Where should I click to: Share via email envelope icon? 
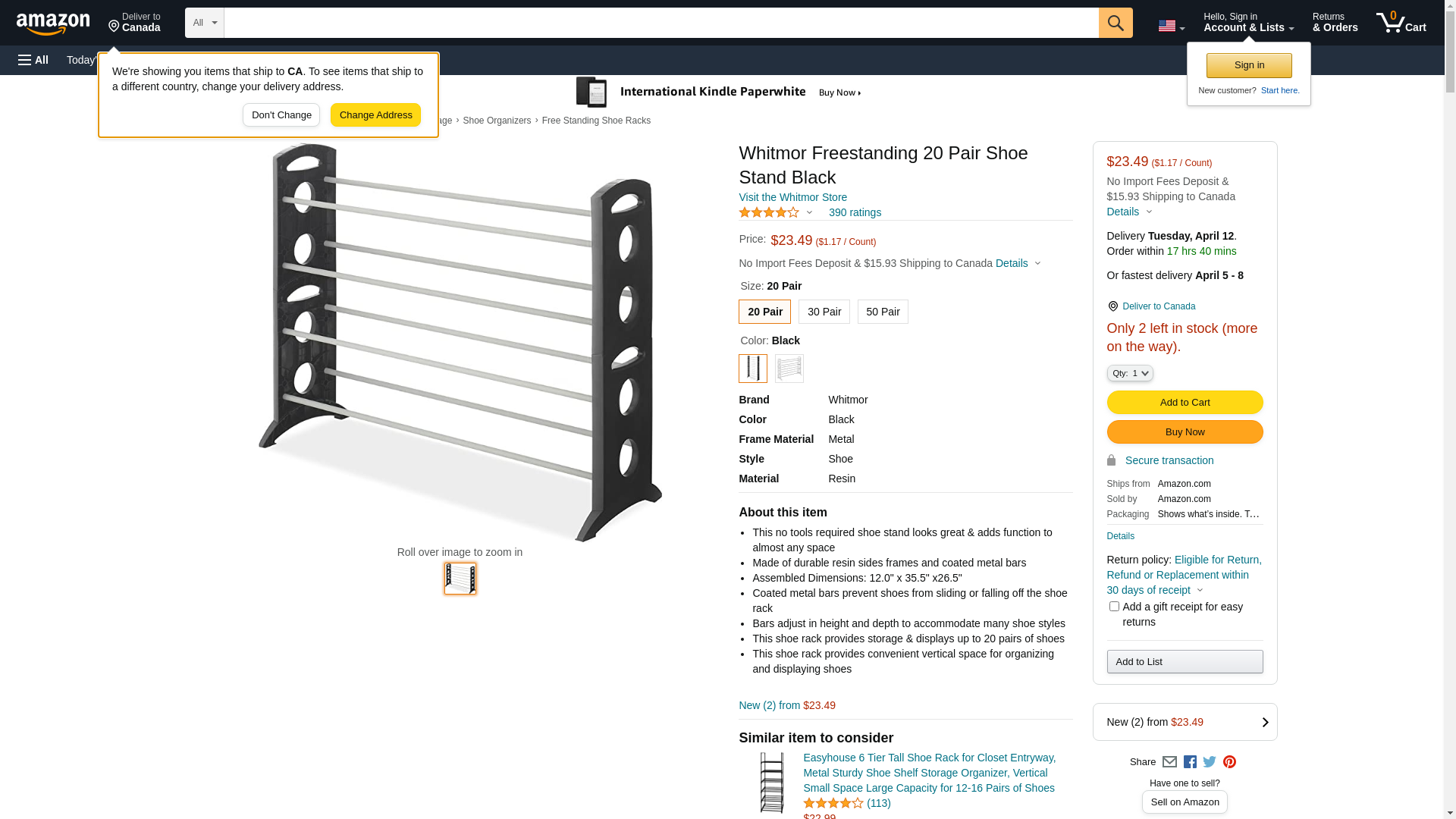(x=1169, y=762)
